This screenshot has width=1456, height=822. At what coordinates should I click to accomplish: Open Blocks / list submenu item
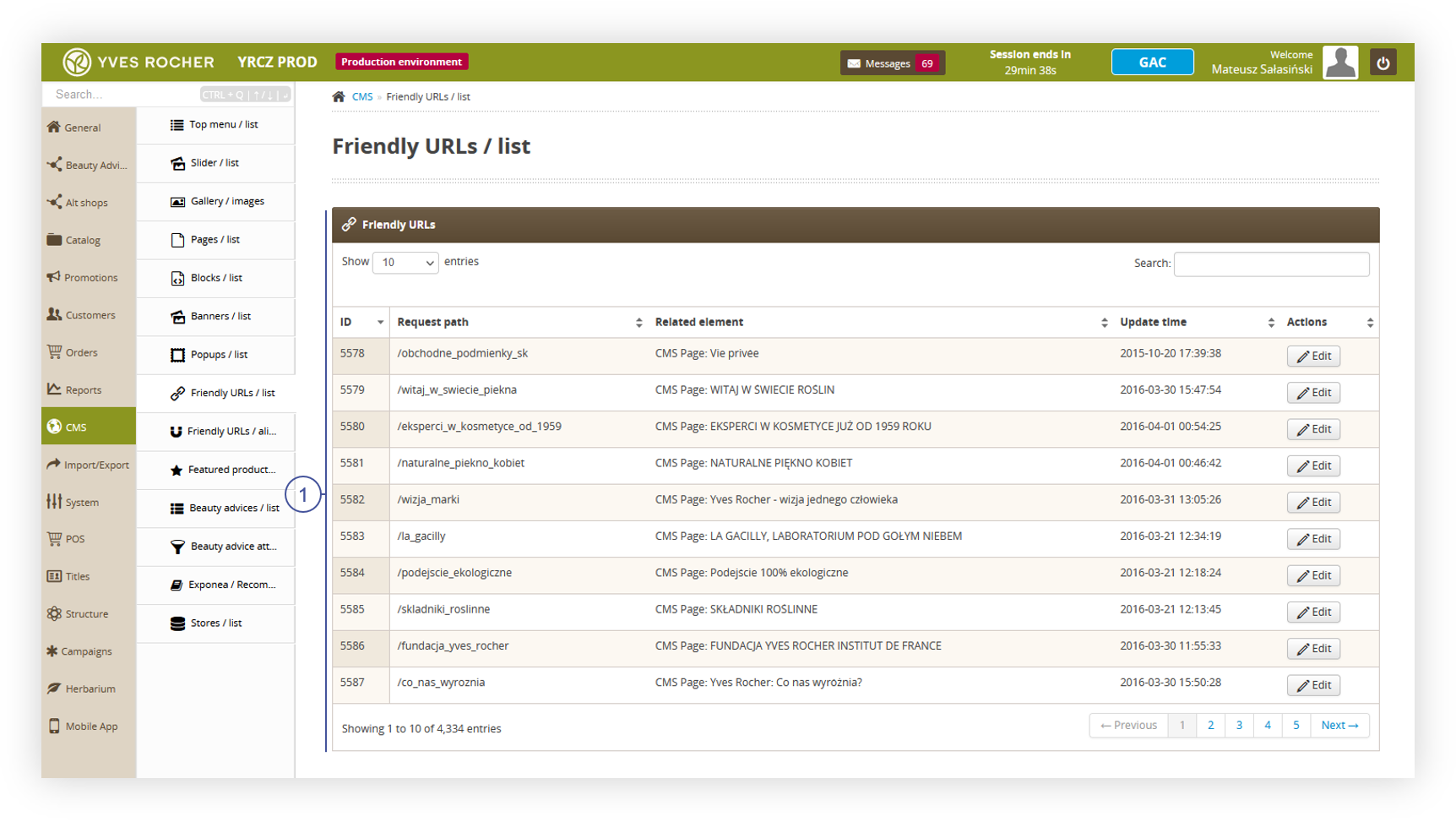click(x=216, y=278)
